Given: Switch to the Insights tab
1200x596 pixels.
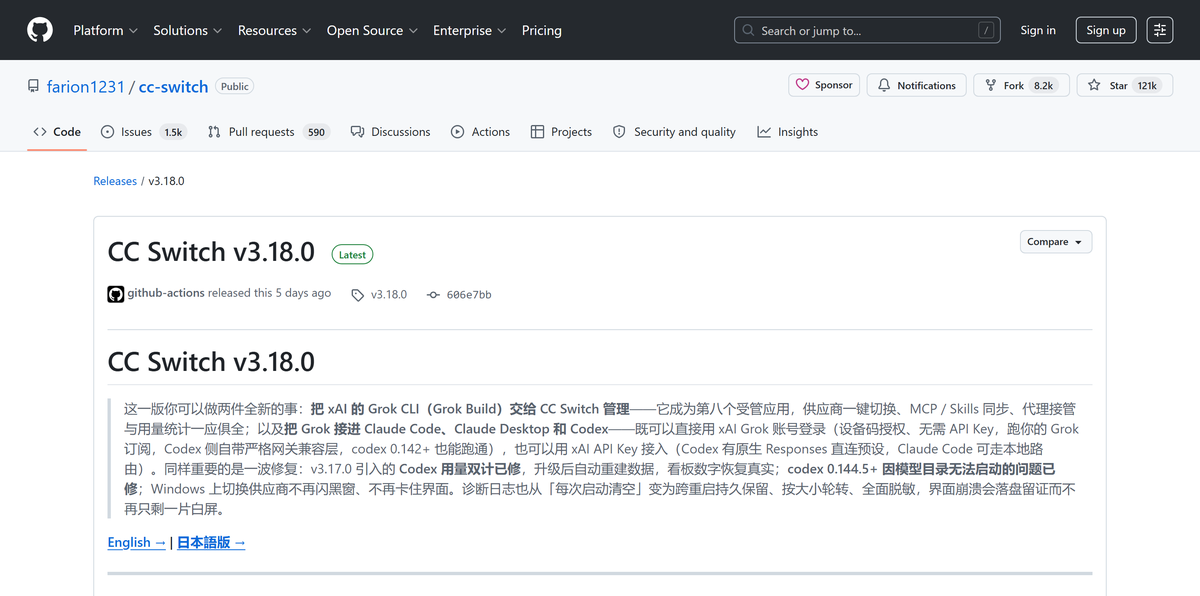Looking at the screenshot, I should (x=788, y=132).
